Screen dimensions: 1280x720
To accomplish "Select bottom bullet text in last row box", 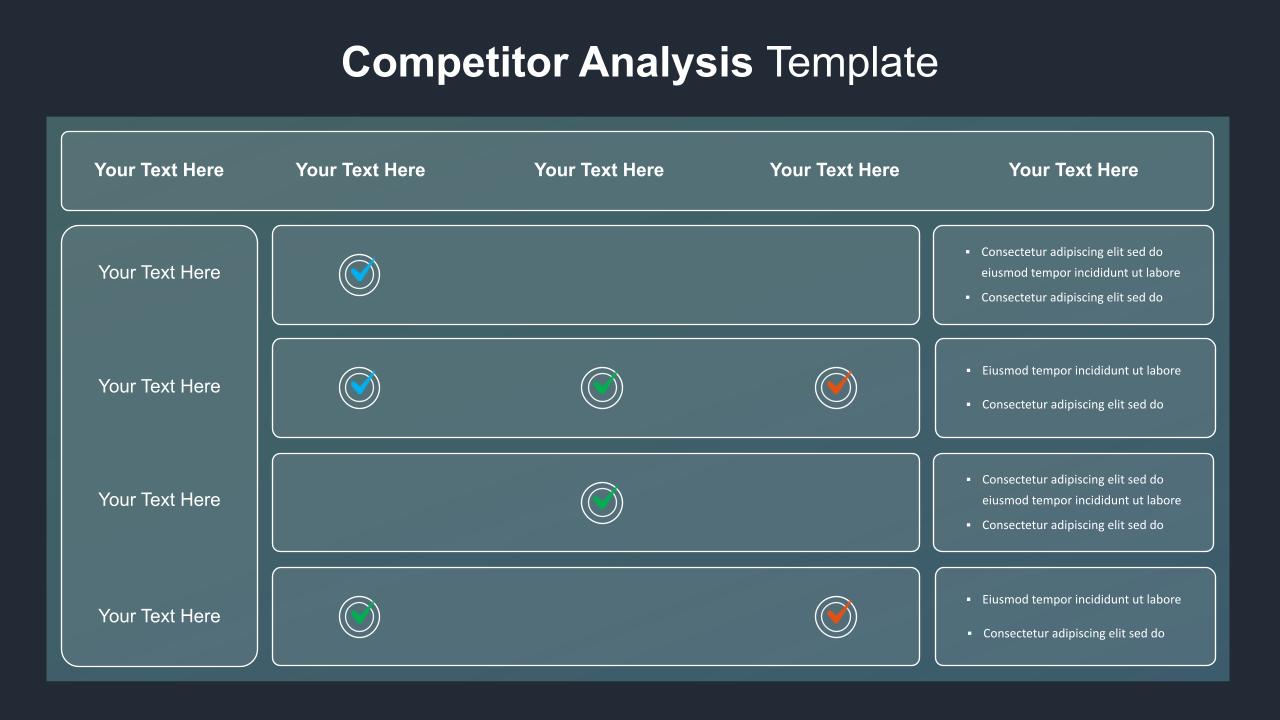I will [1073, 633].
